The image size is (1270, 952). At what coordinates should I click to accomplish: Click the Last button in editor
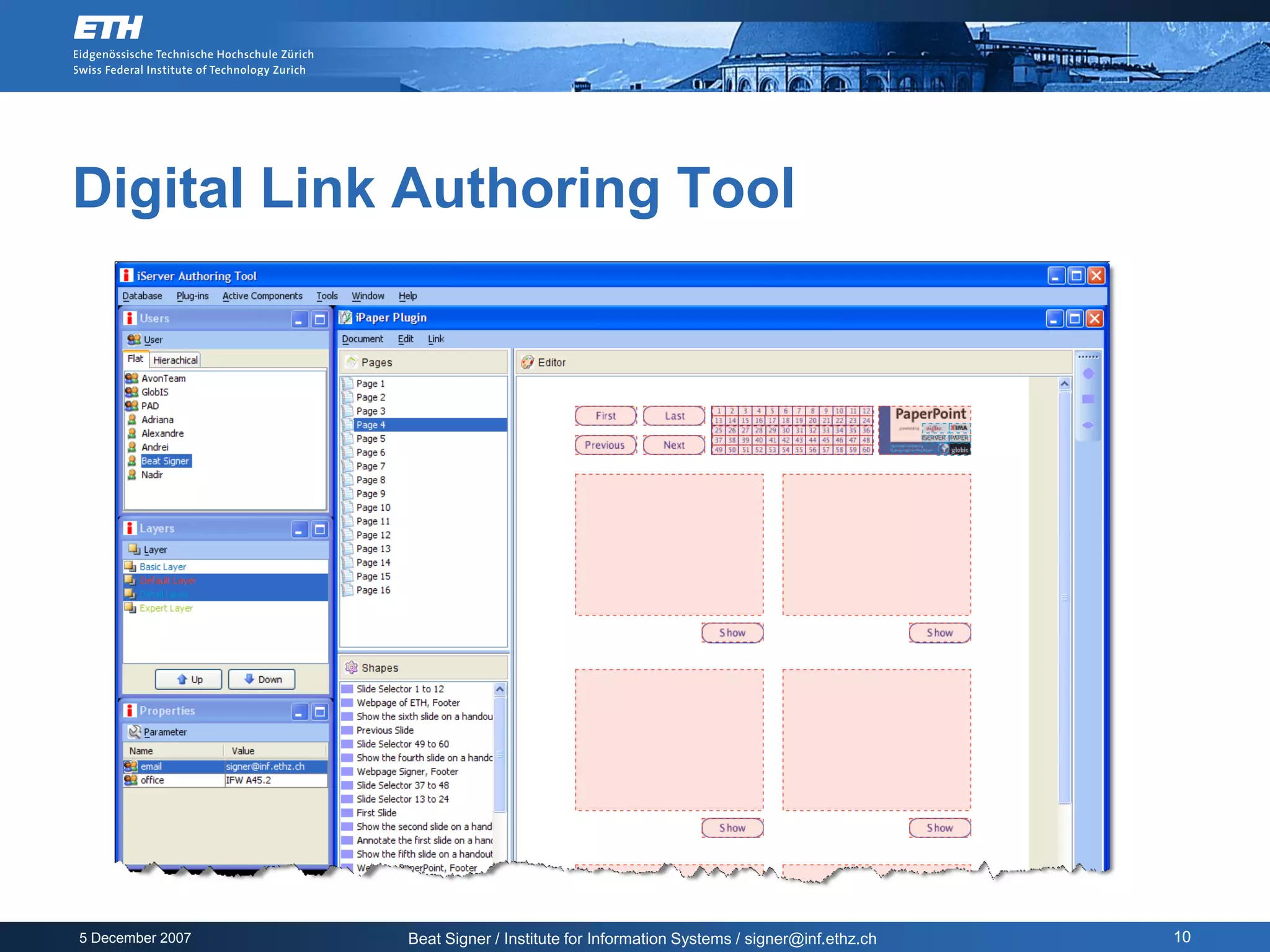[x=674, y=416]
